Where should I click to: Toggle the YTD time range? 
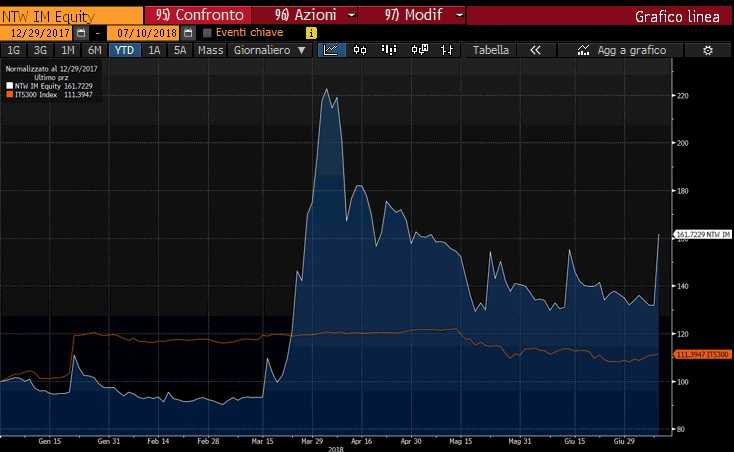point(125,50)
